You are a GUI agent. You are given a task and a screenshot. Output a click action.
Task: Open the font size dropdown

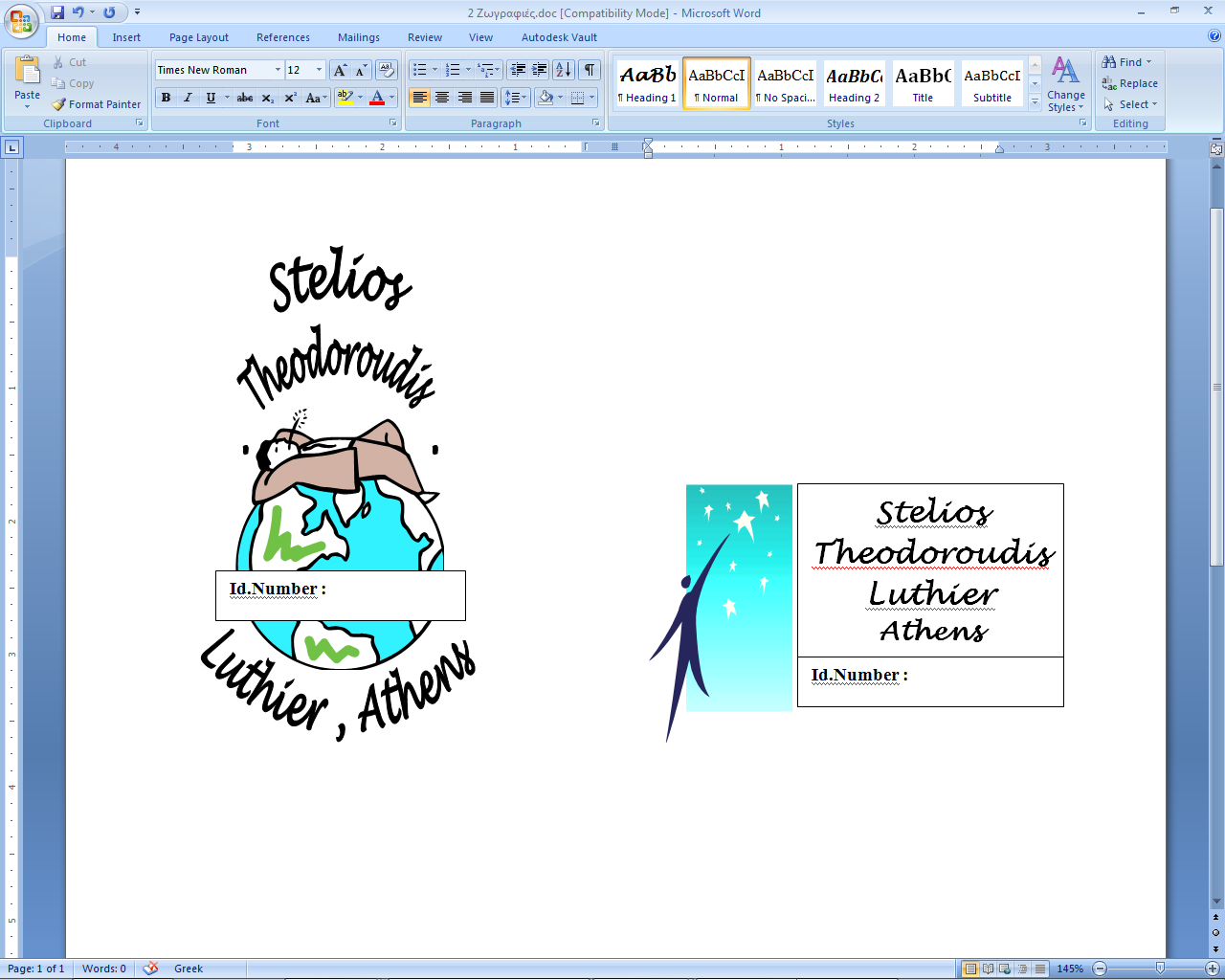[319, 70]
